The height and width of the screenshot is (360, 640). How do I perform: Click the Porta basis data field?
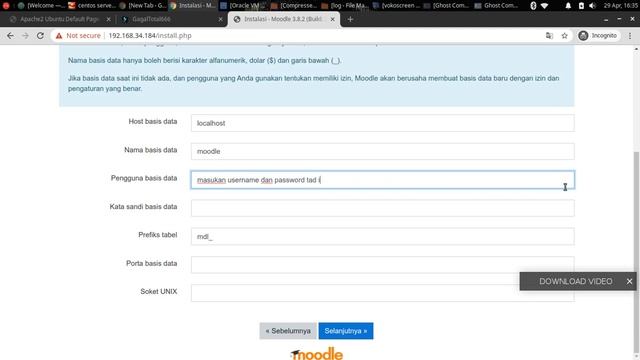coord(382,264)
